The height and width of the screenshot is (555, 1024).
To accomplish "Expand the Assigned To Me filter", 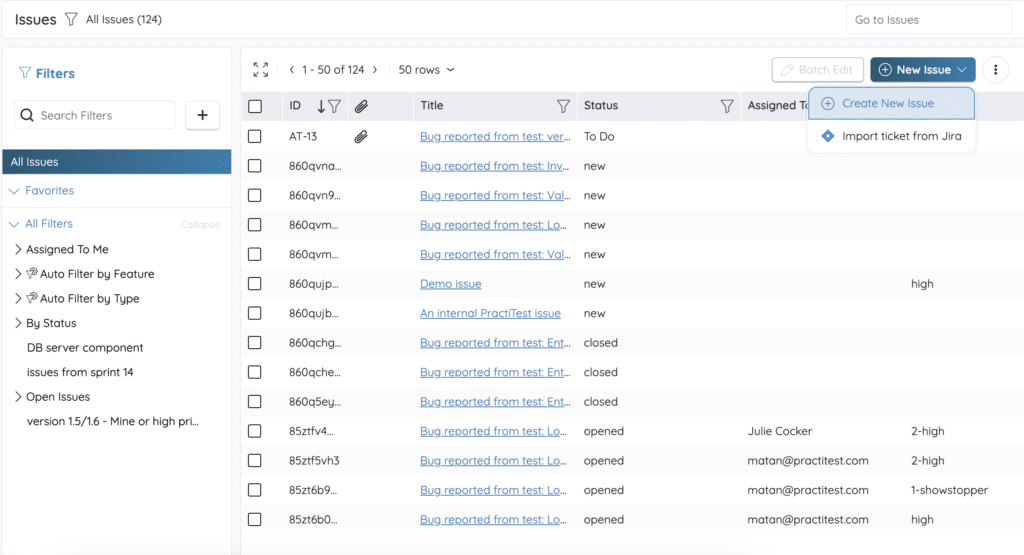I will pyautogui.click(x=18, y=250).
